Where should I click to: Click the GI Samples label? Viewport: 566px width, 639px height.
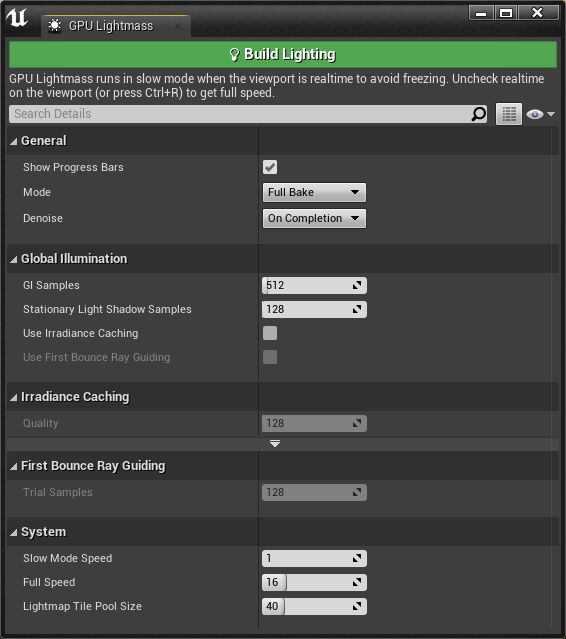51,285
